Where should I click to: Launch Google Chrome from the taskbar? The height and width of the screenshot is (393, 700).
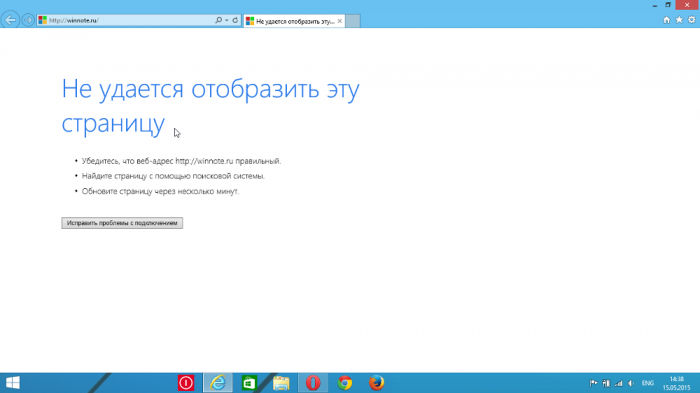(x=345, y=383)
